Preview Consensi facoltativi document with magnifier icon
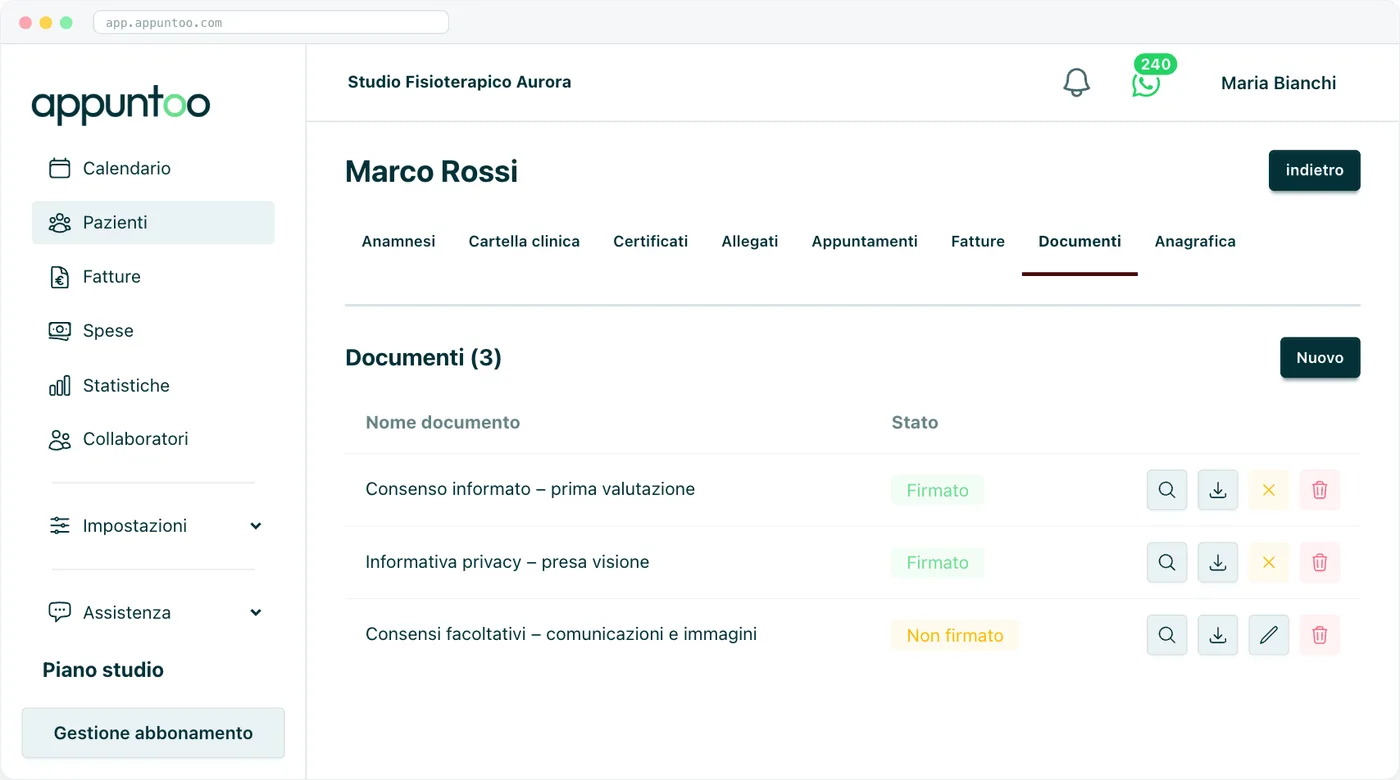 [1167, 634]
